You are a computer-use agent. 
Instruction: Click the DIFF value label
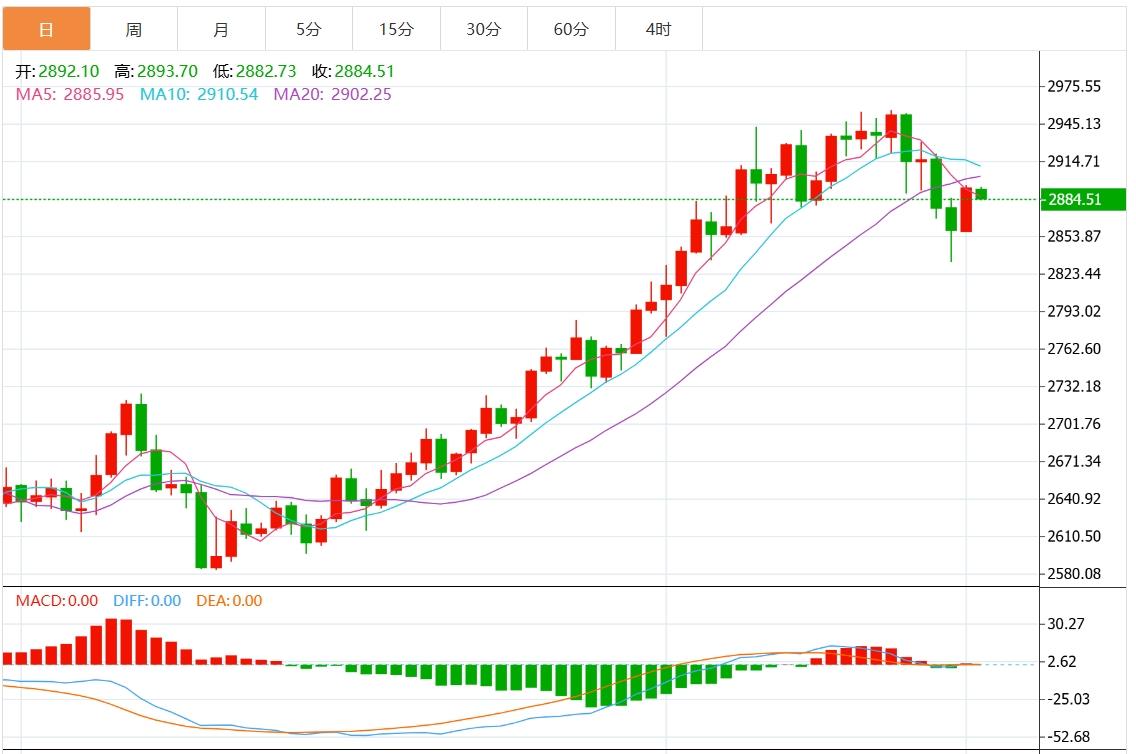146,601
